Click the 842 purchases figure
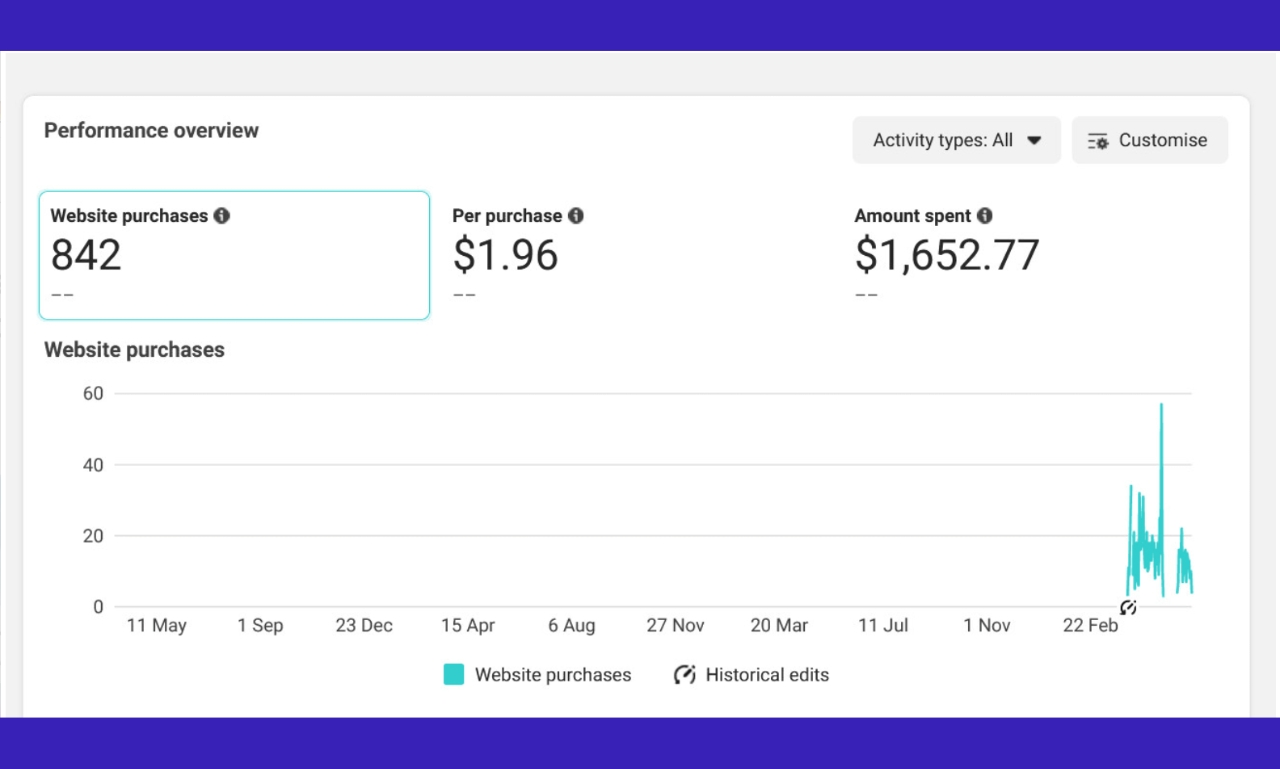The image size is (1280, 769). (x=86, y=256)
